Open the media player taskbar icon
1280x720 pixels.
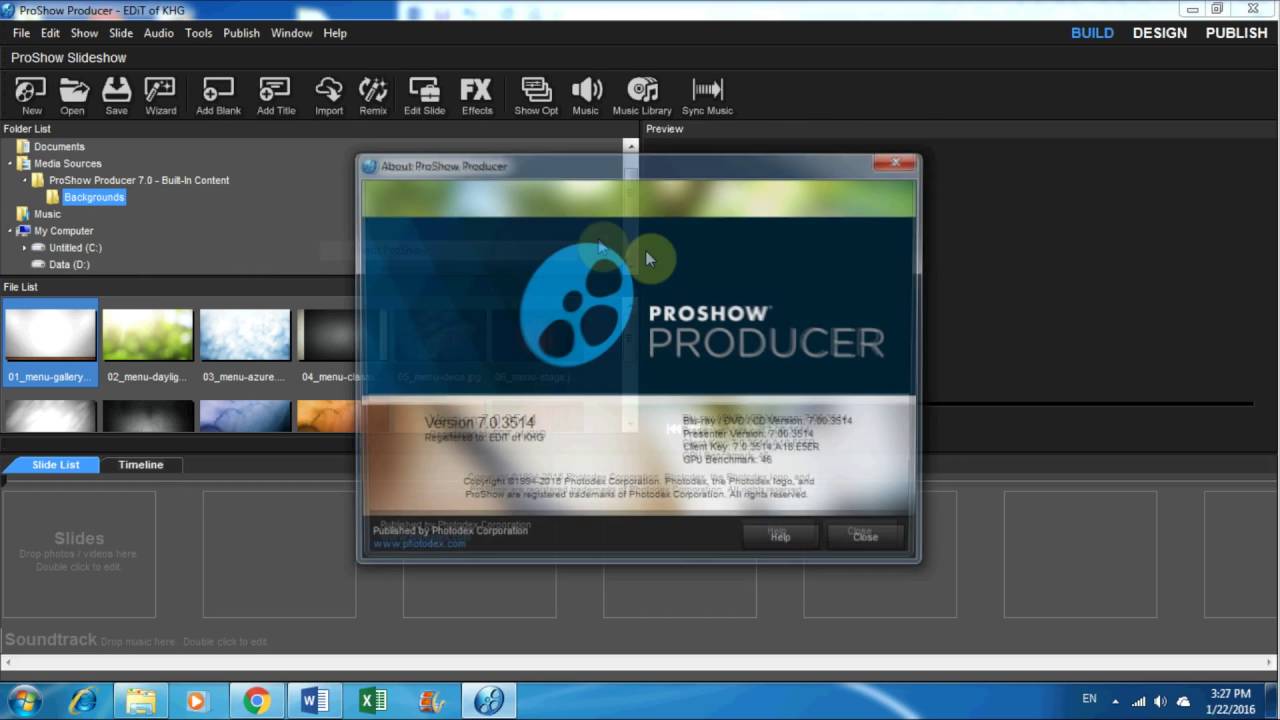tap(198, 701)
